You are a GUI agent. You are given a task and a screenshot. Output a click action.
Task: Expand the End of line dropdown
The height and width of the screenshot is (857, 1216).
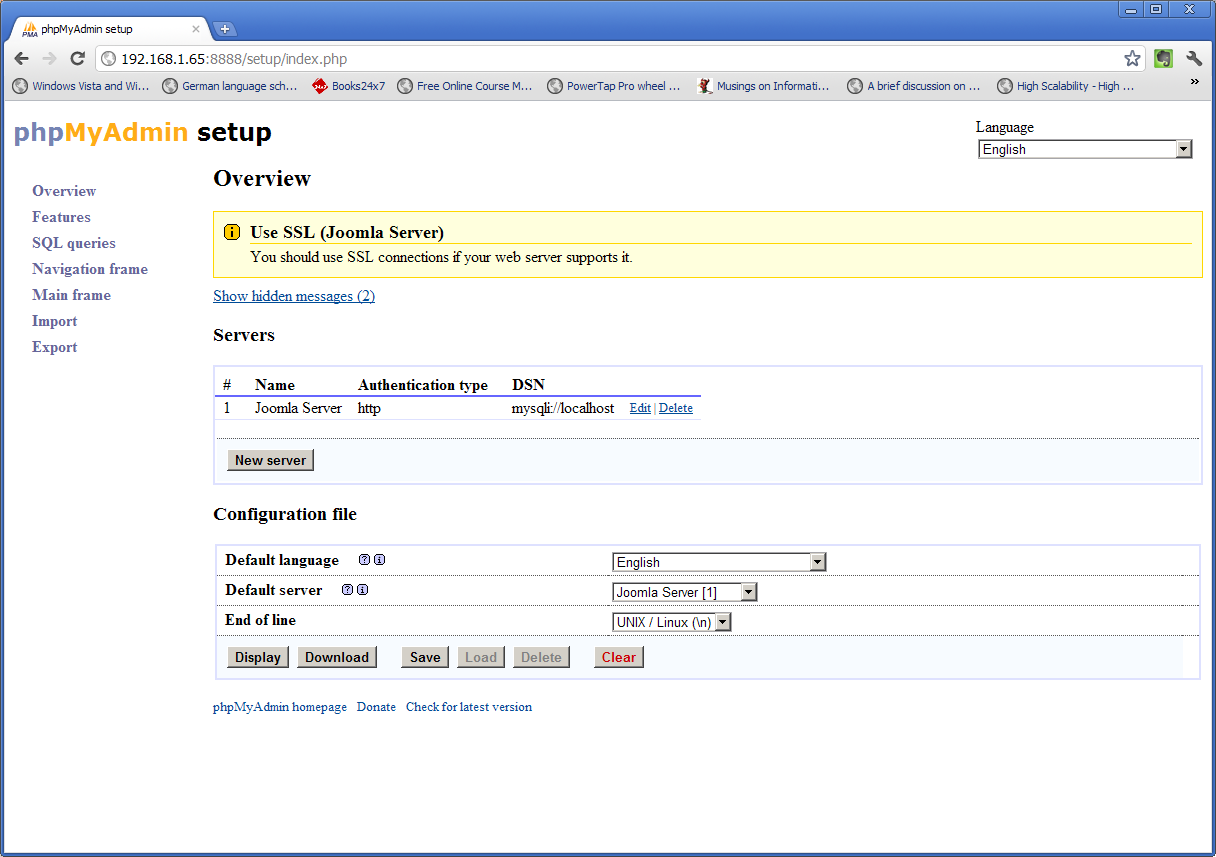tap(723, 621)
